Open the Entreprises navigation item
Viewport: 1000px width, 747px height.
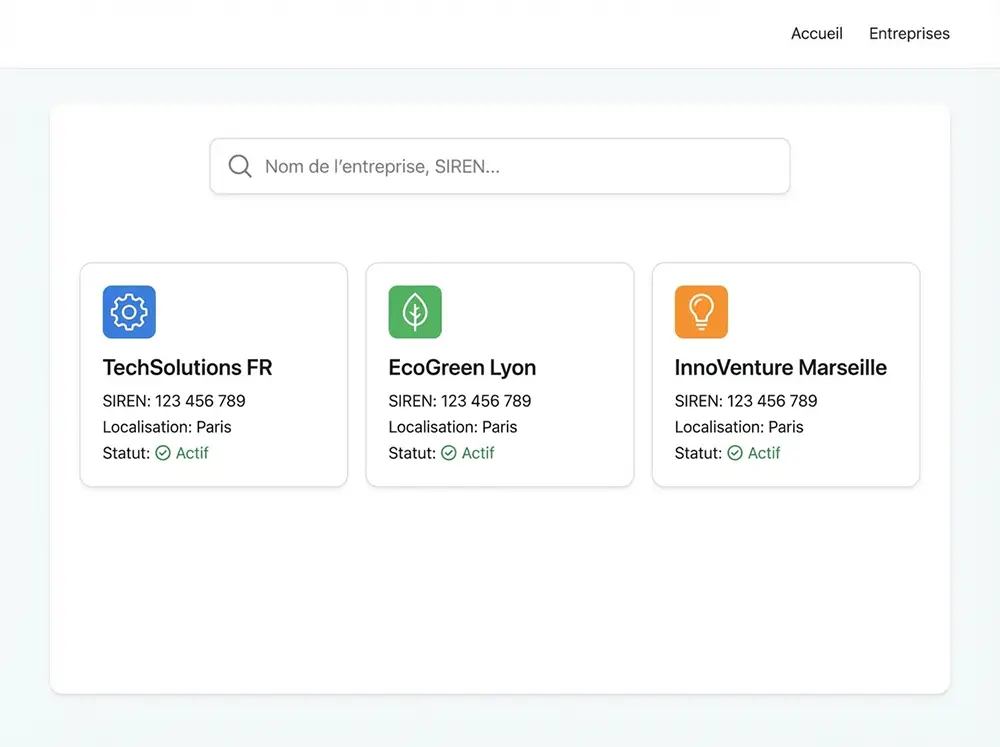(x=909, y=34)
